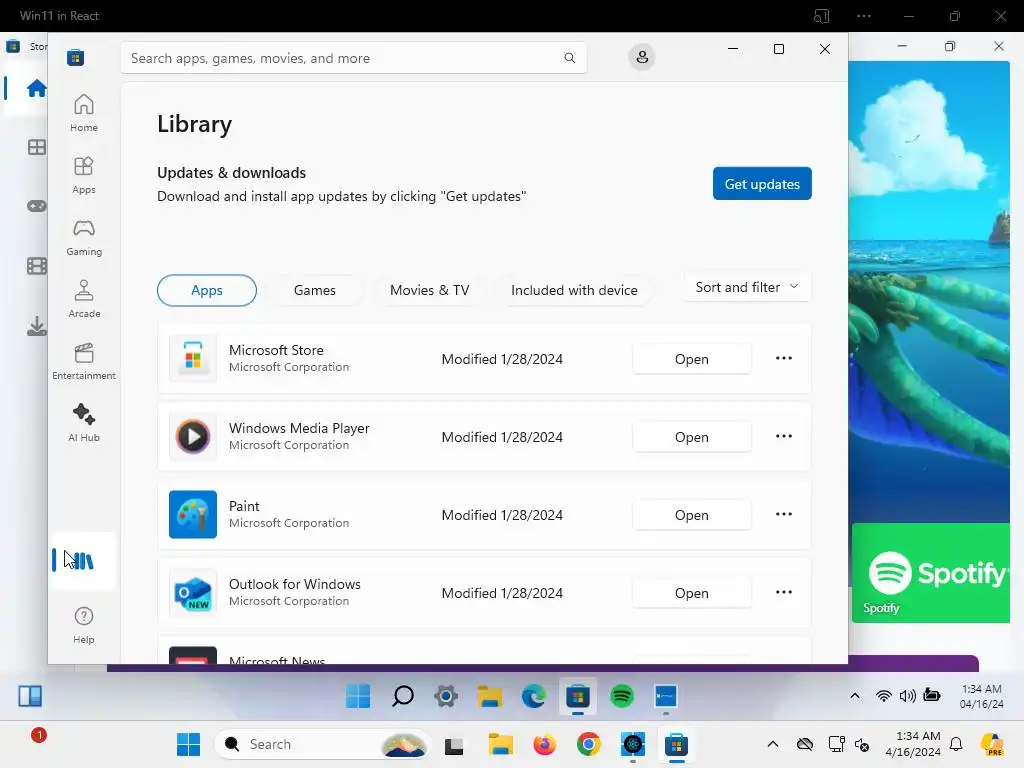Show hidden icons in outer system tray
The height and width of the screenshot is (768, 1024).
click(x=773, y=744)
